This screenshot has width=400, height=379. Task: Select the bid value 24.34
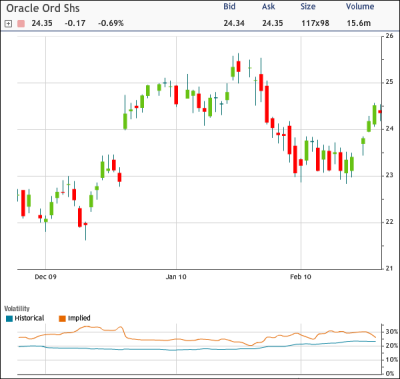(234, 23)
